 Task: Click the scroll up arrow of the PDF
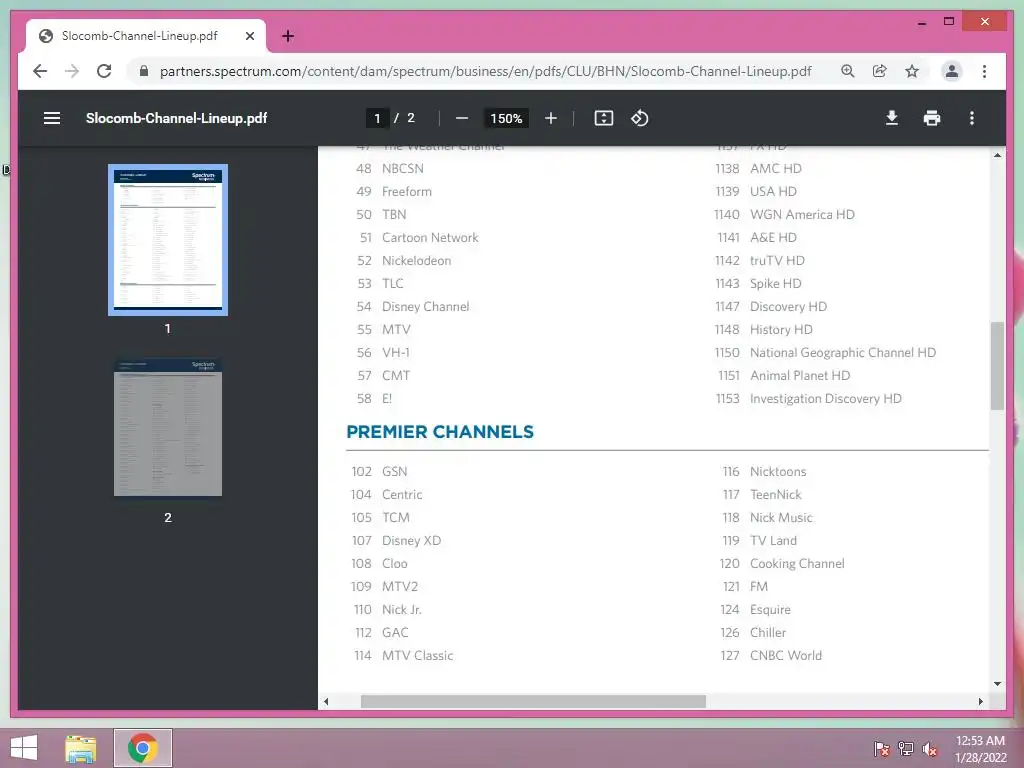point(997,155)
